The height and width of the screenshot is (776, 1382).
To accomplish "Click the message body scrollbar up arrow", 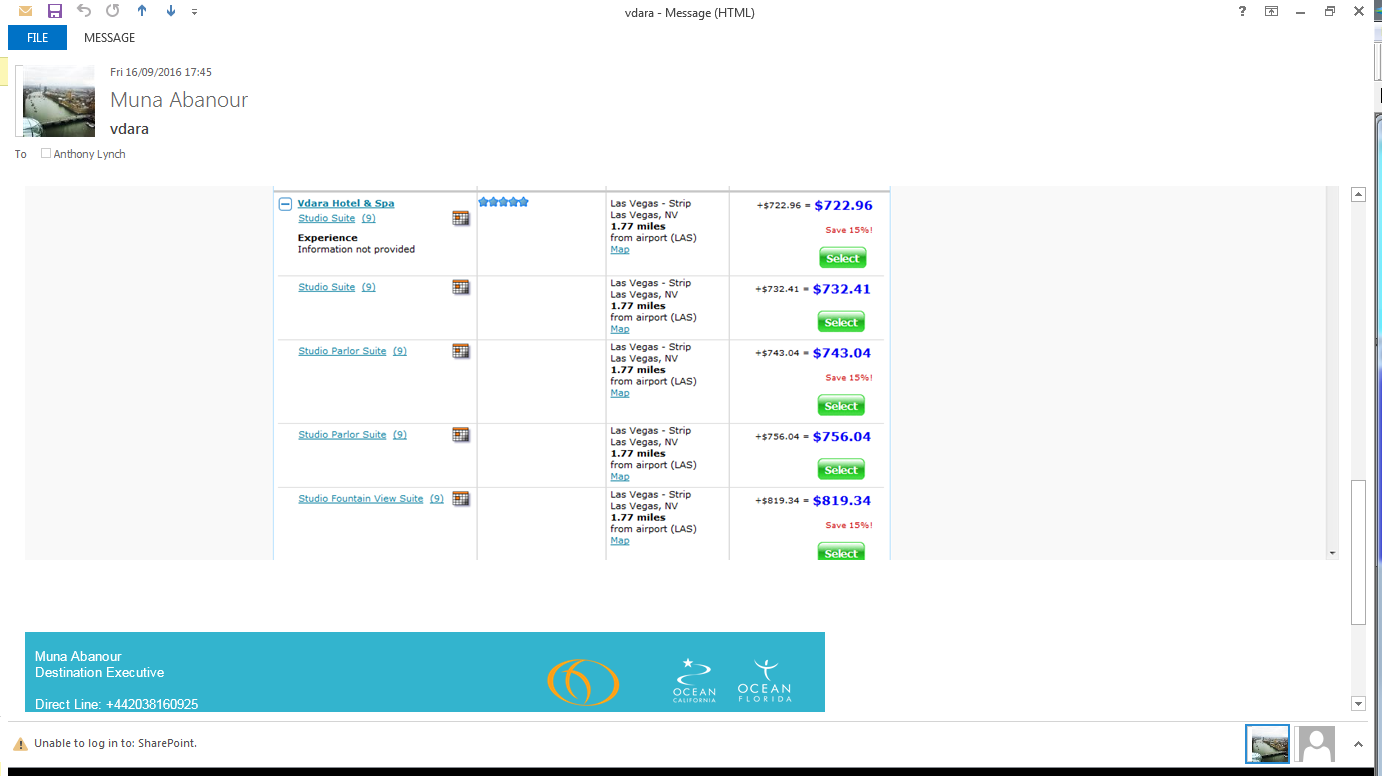I will pos(1358,195).
